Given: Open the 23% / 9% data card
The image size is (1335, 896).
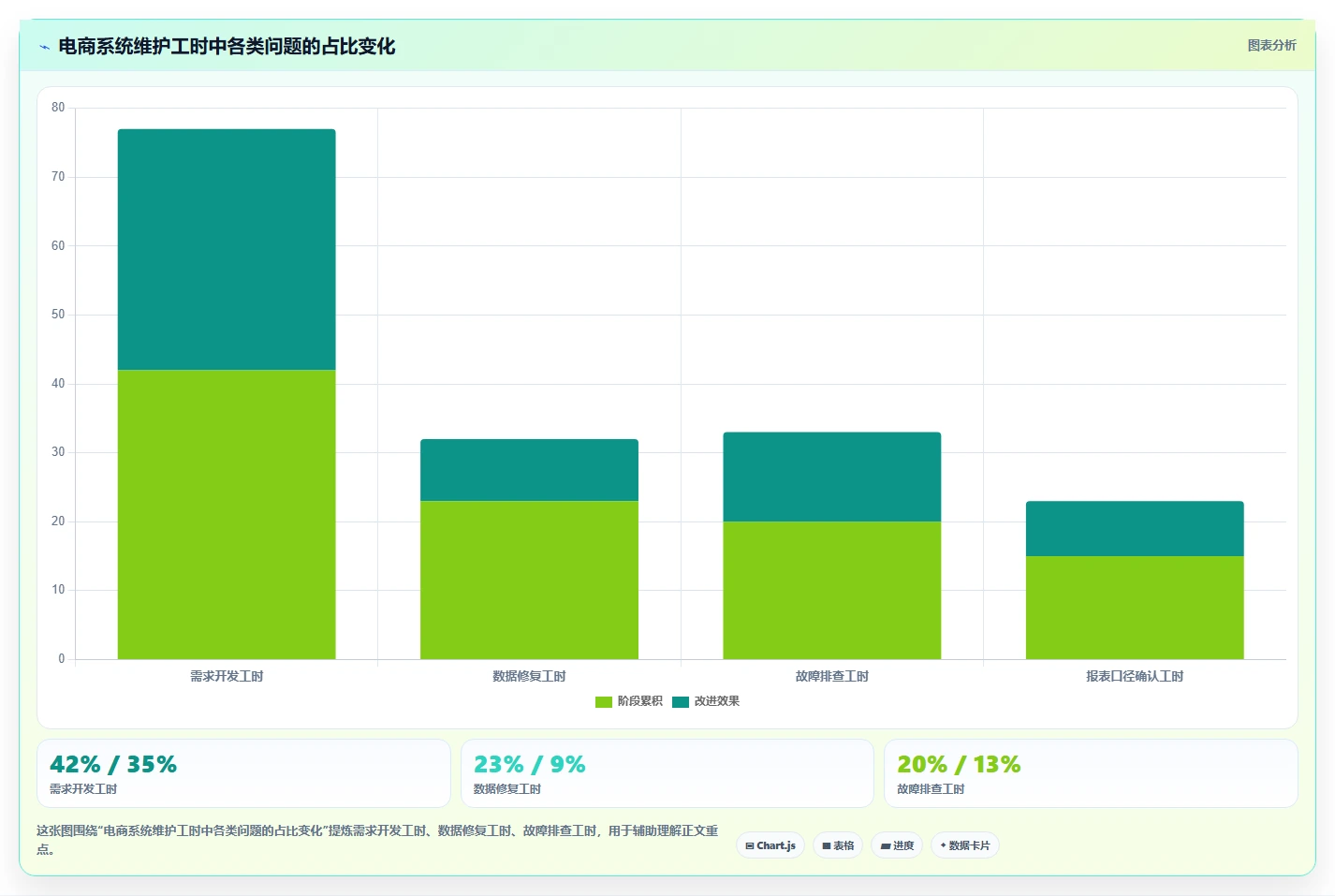Looking at the screenshot, I should tap(667, 773).
